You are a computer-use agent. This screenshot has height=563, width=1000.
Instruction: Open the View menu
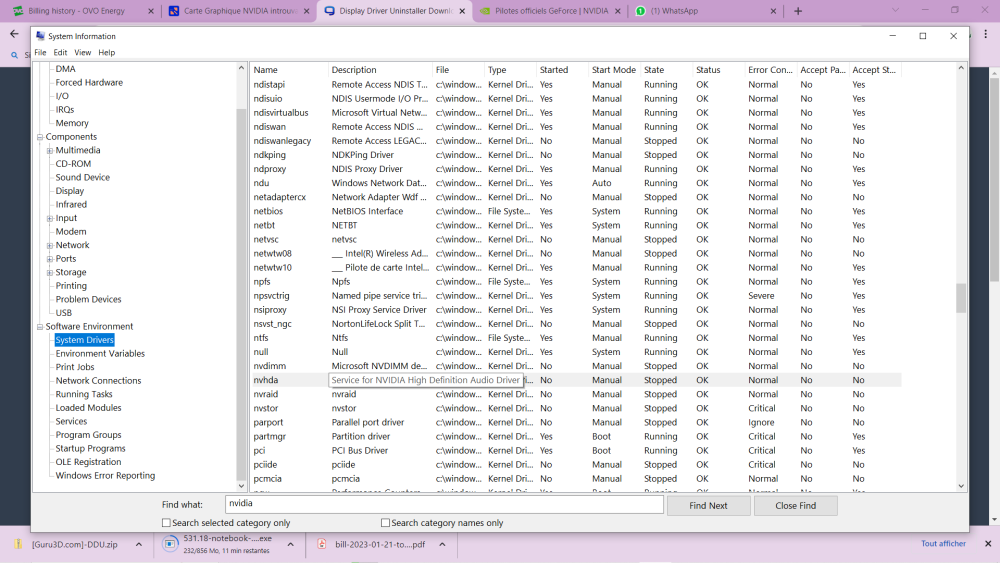[x=82, y=52]
